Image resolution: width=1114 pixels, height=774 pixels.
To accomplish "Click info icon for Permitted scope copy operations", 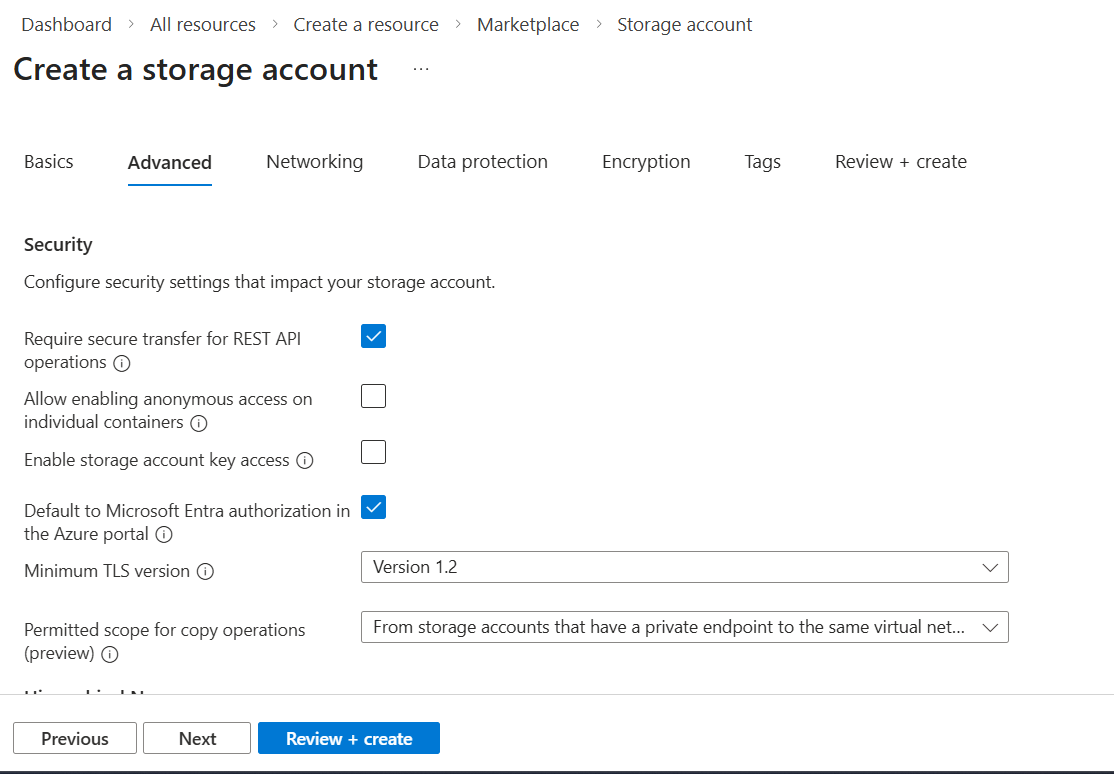I will tap(110, 654).
